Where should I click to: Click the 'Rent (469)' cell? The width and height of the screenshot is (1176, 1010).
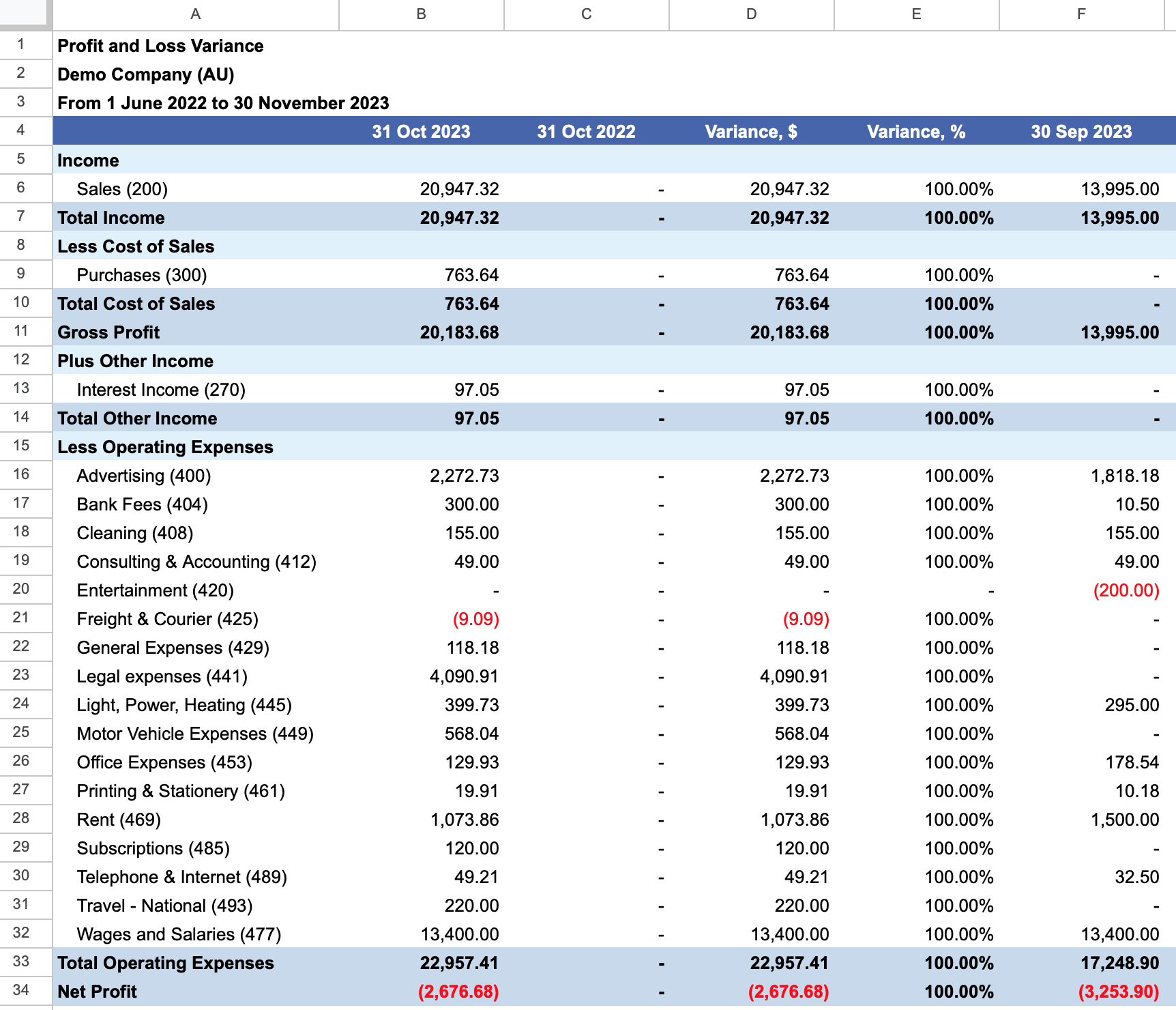196,820
